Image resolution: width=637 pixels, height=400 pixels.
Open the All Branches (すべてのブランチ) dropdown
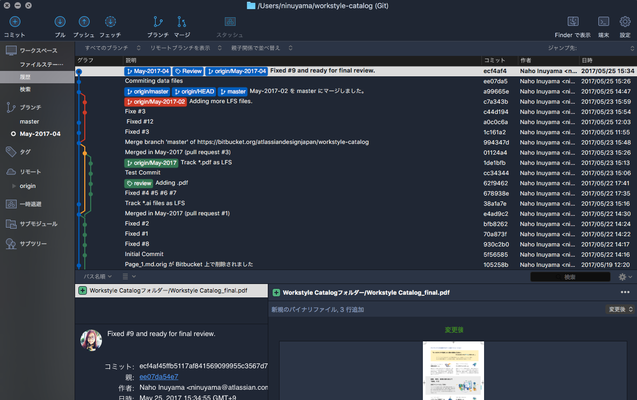[x=113, y=48]
